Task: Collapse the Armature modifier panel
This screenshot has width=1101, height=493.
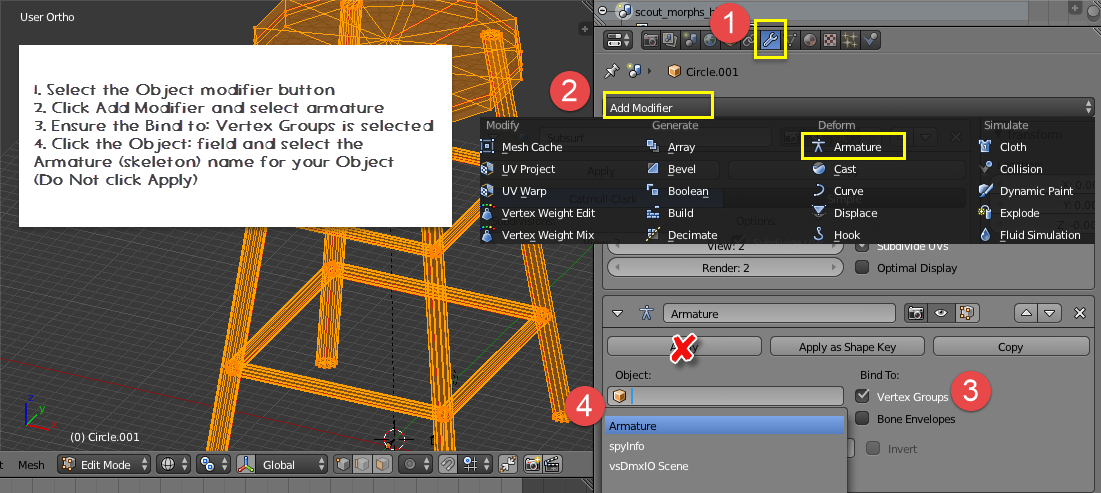Action: coord(617,313)
